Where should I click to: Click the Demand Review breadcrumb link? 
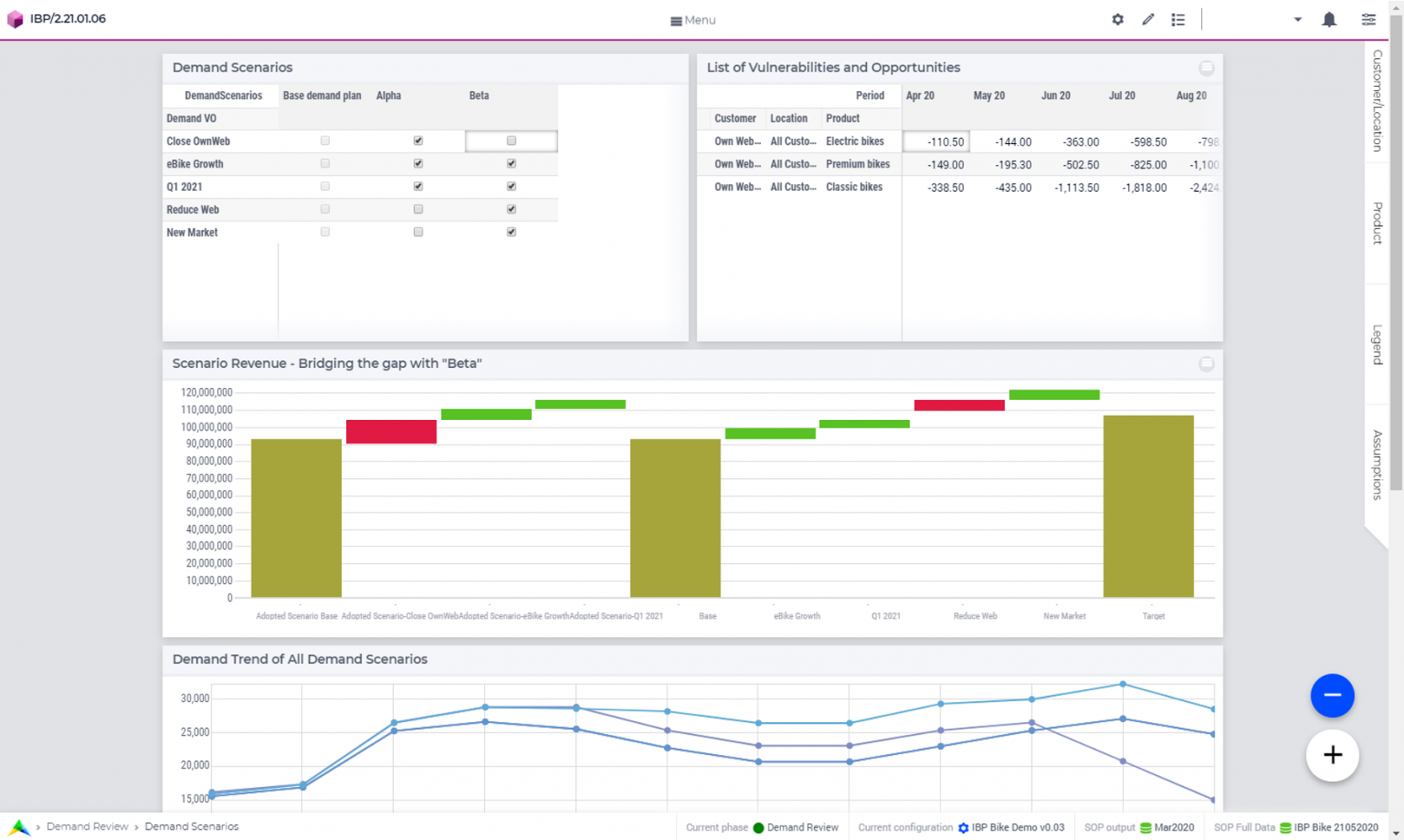coord(88,827)
